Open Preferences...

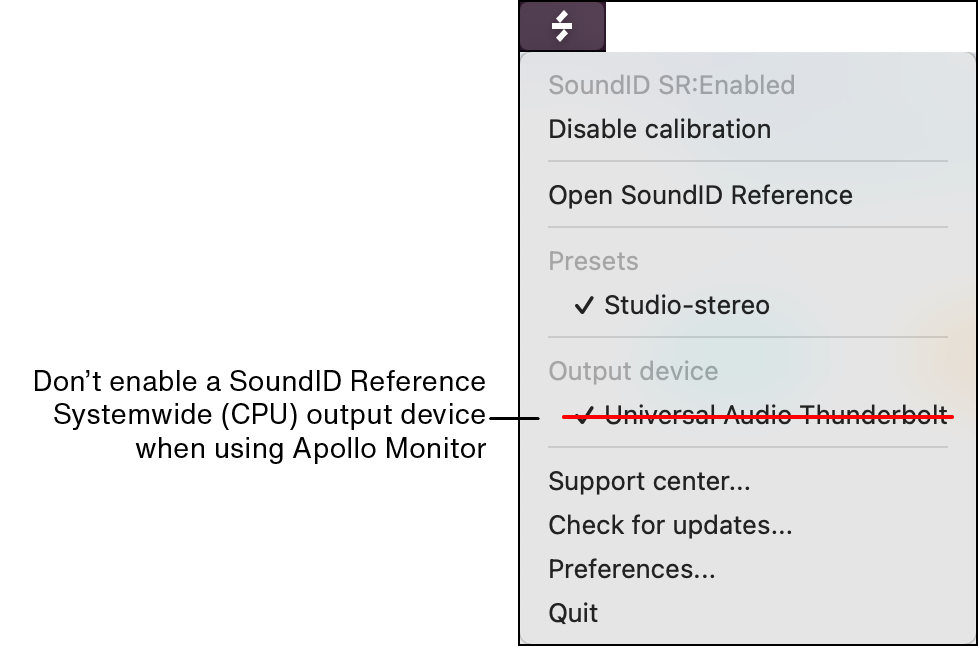click(x=631, y=569)
